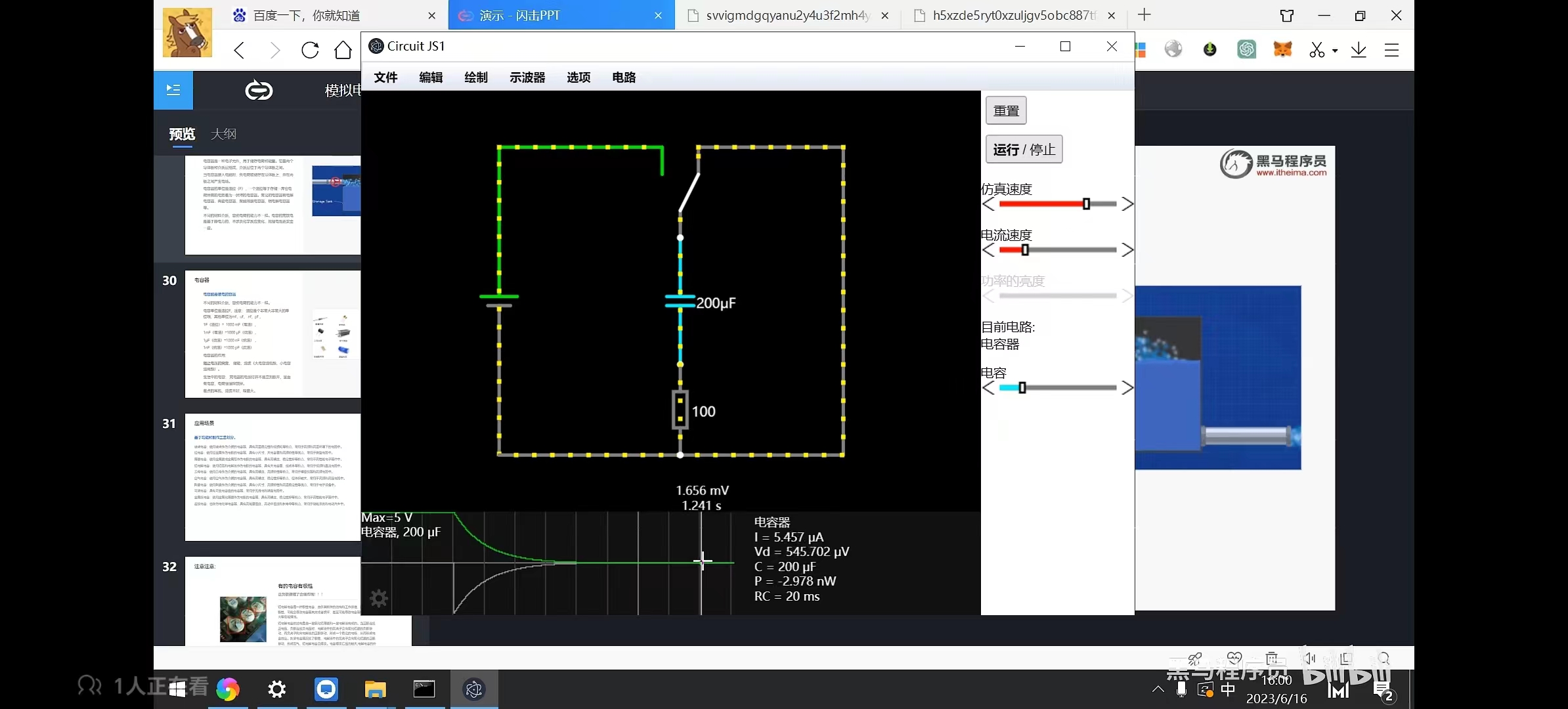Viewport: 1568px width, 709px height.
Task: Increase 仿真速度 with right arrow
Action: [x=1127, y=204]
